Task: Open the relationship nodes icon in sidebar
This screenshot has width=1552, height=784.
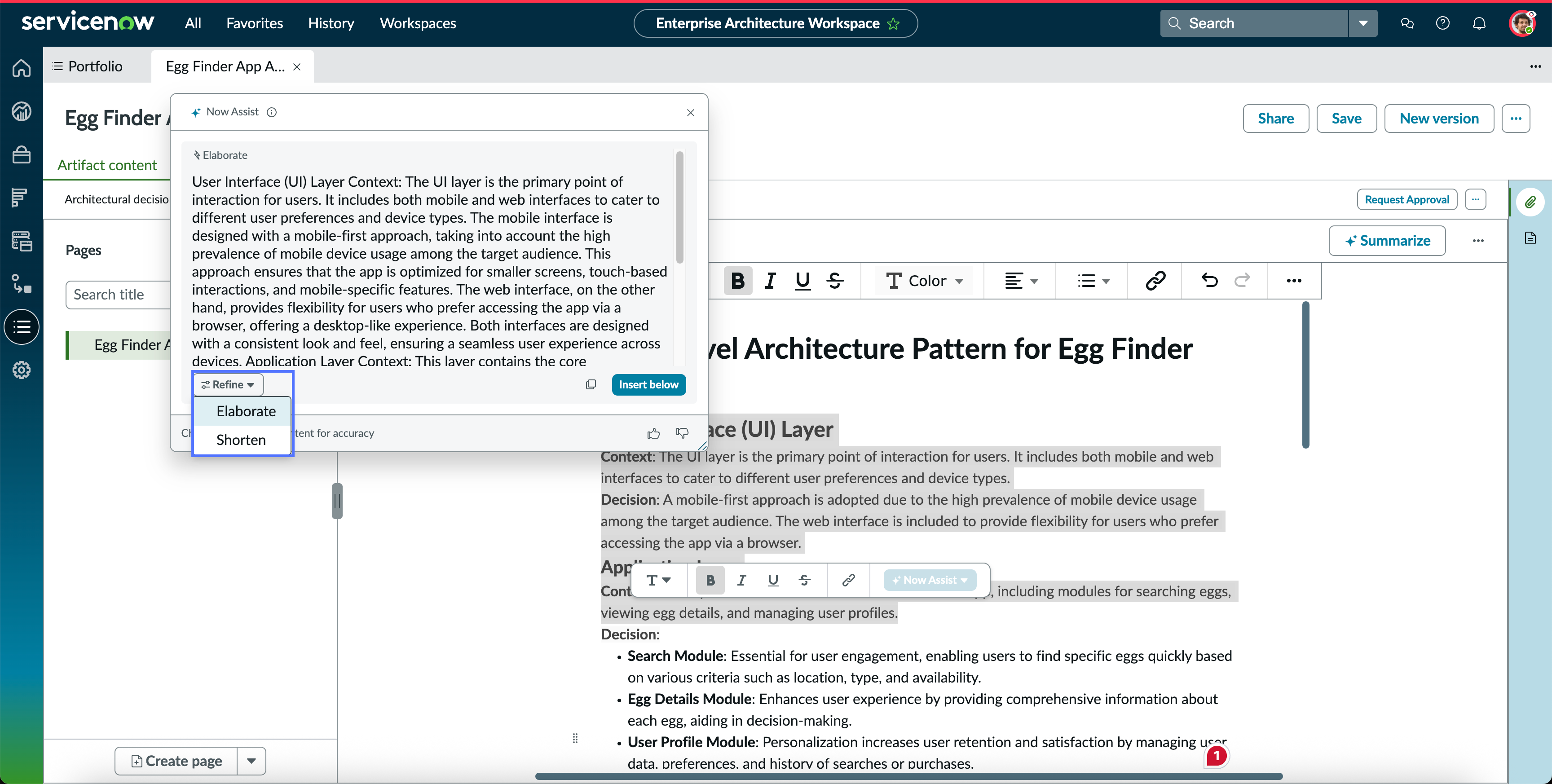Action: click(x=22, y=284)
